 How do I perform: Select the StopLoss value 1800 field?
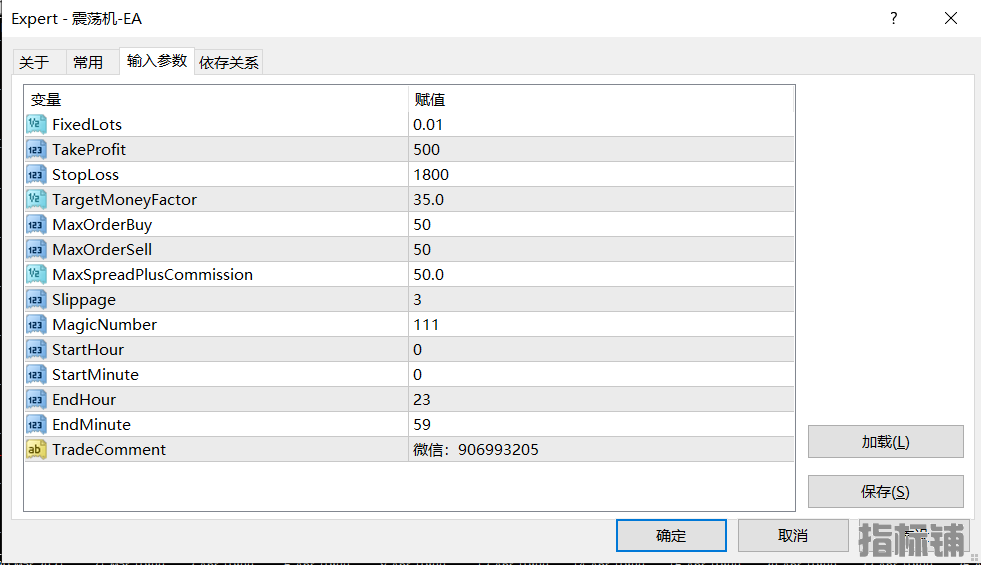click(x=600, y=174)
